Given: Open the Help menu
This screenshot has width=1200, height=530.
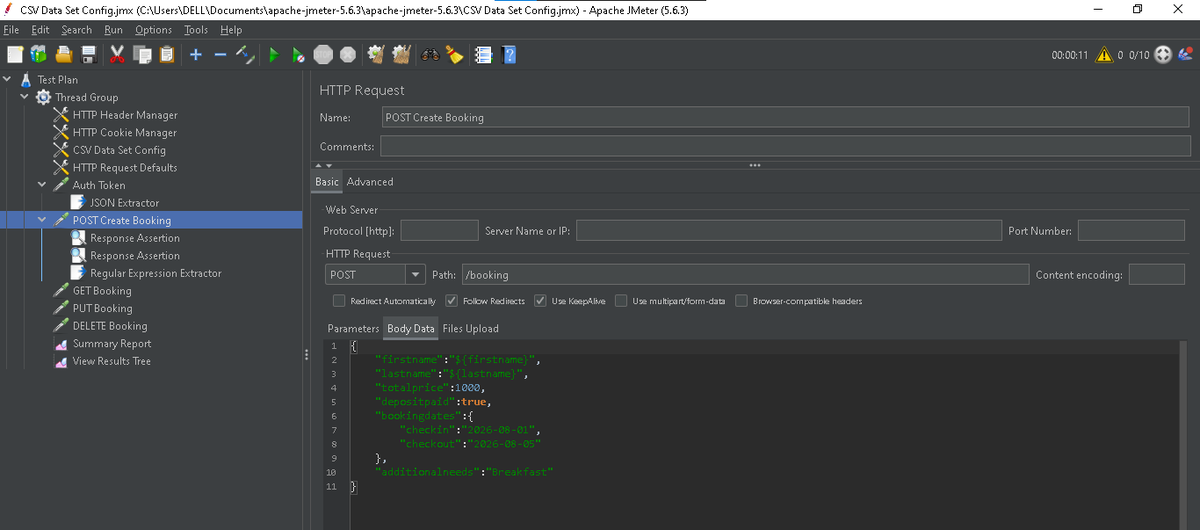Looking at the screenshot, I should tap(231, 30).
